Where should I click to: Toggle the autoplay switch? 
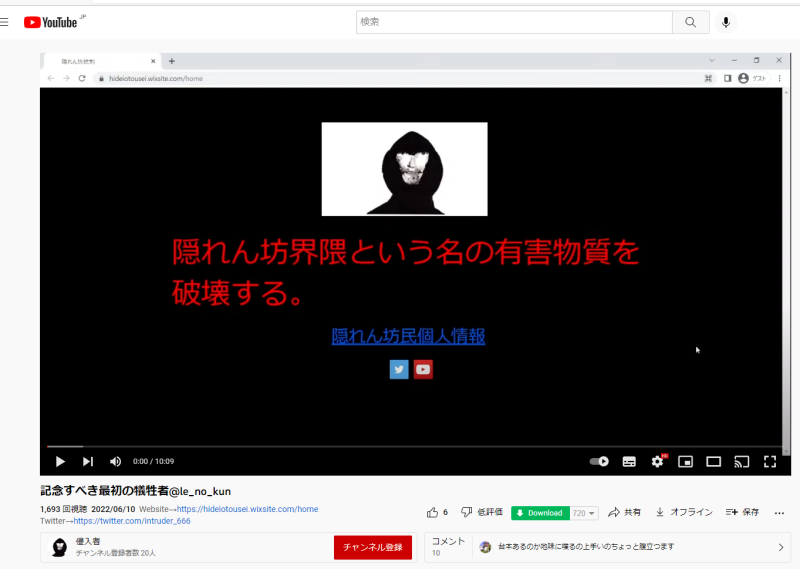click(599, 461)
